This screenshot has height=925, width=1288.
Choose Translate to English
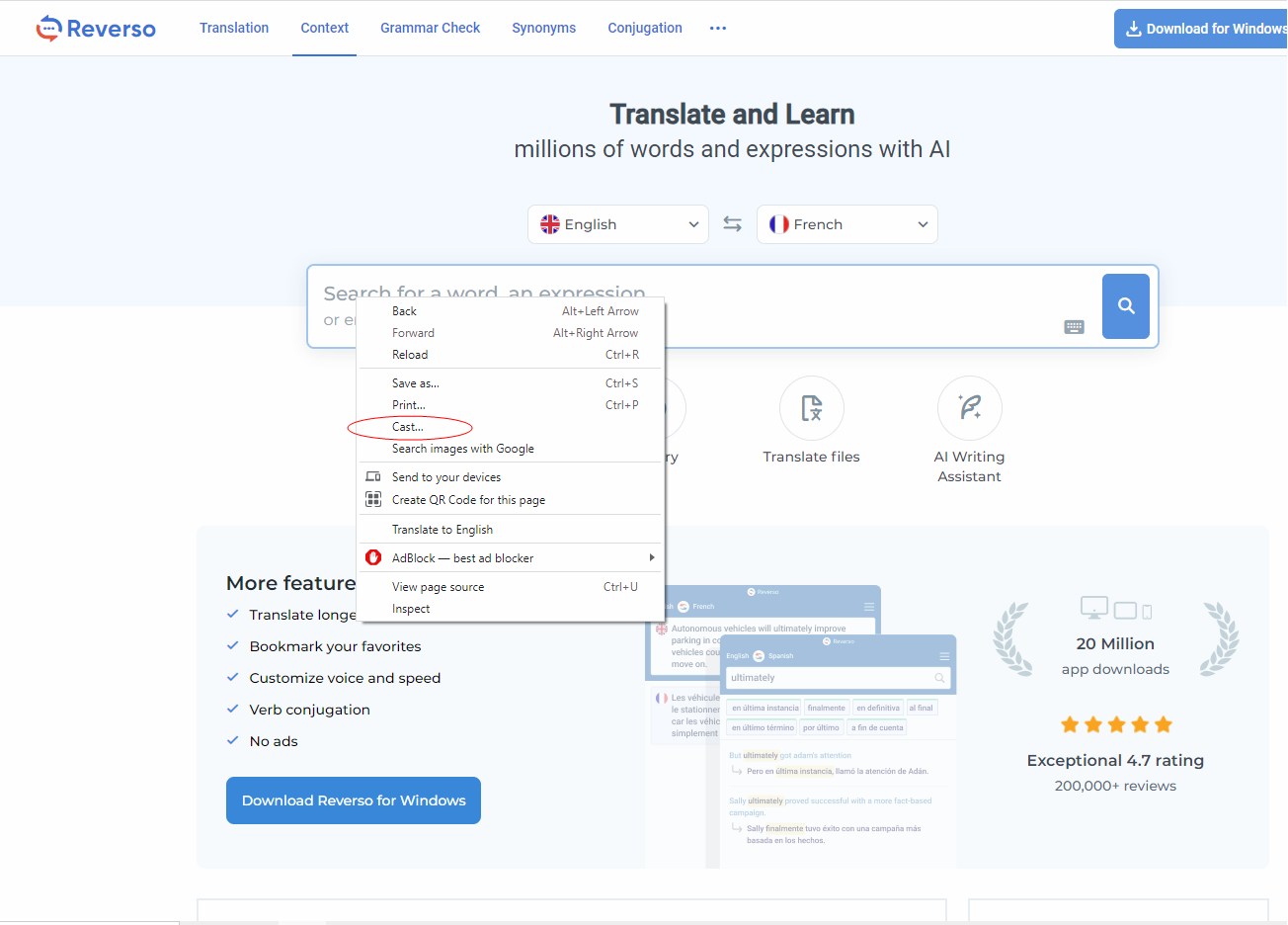512,530
